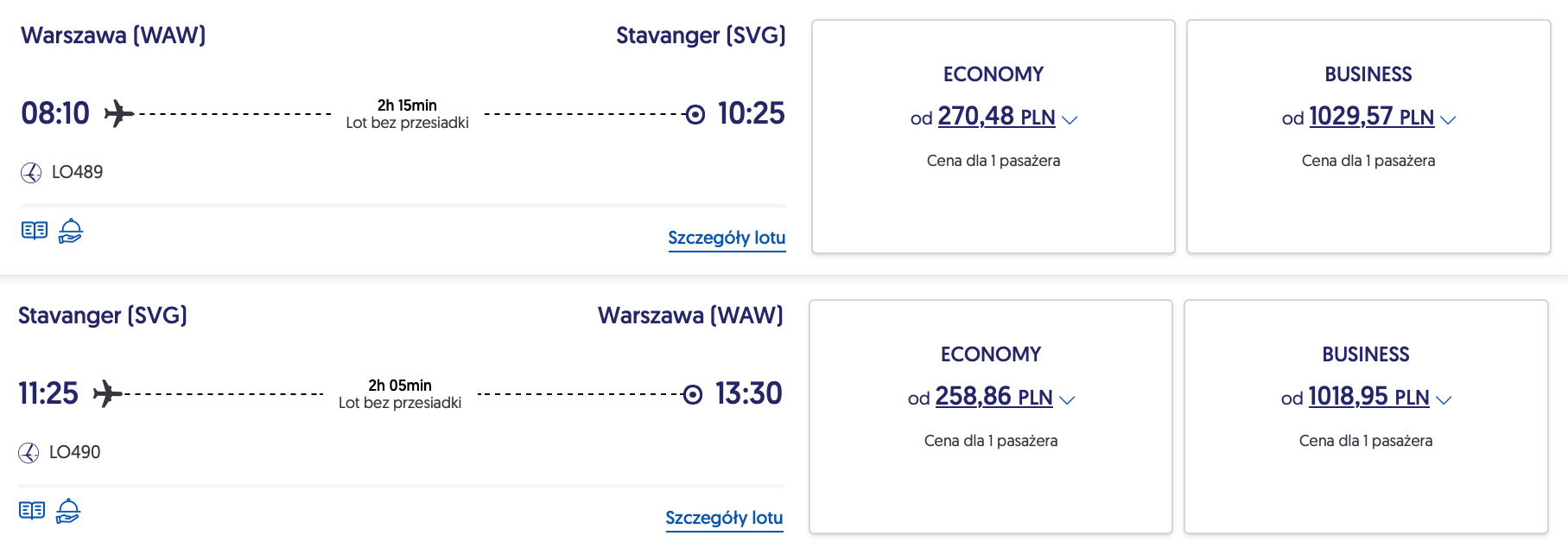The height and width of the screenshot is (555, 1568).
Task: Expand the chevron next to 258,86 PLN
Action: tap(1067, 399)
